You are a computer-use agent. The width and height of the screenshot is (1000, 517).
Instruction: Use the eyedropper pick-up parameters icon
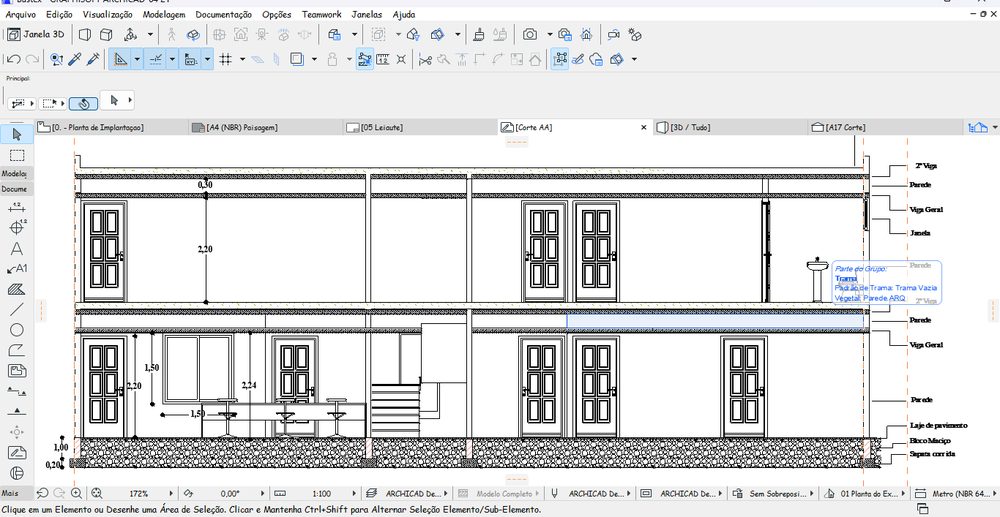(x=75, y=59)
